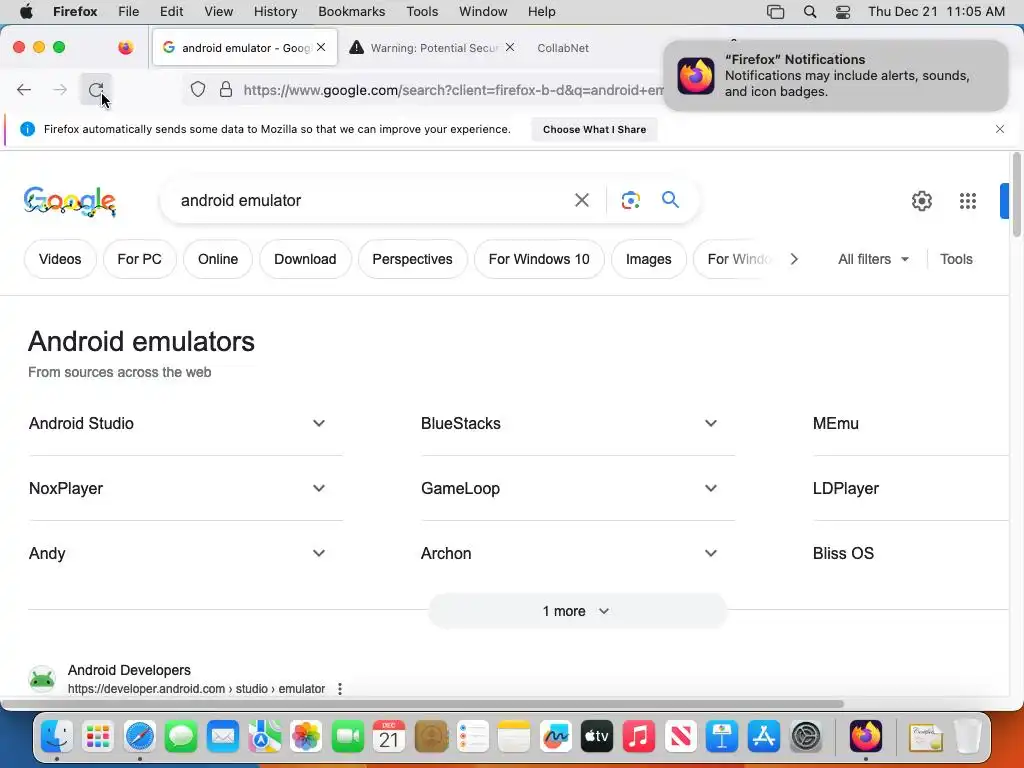This screenshot has width=1024, height=768.
Task: Click the android emulator search field
Action: [x=372, y=200]
